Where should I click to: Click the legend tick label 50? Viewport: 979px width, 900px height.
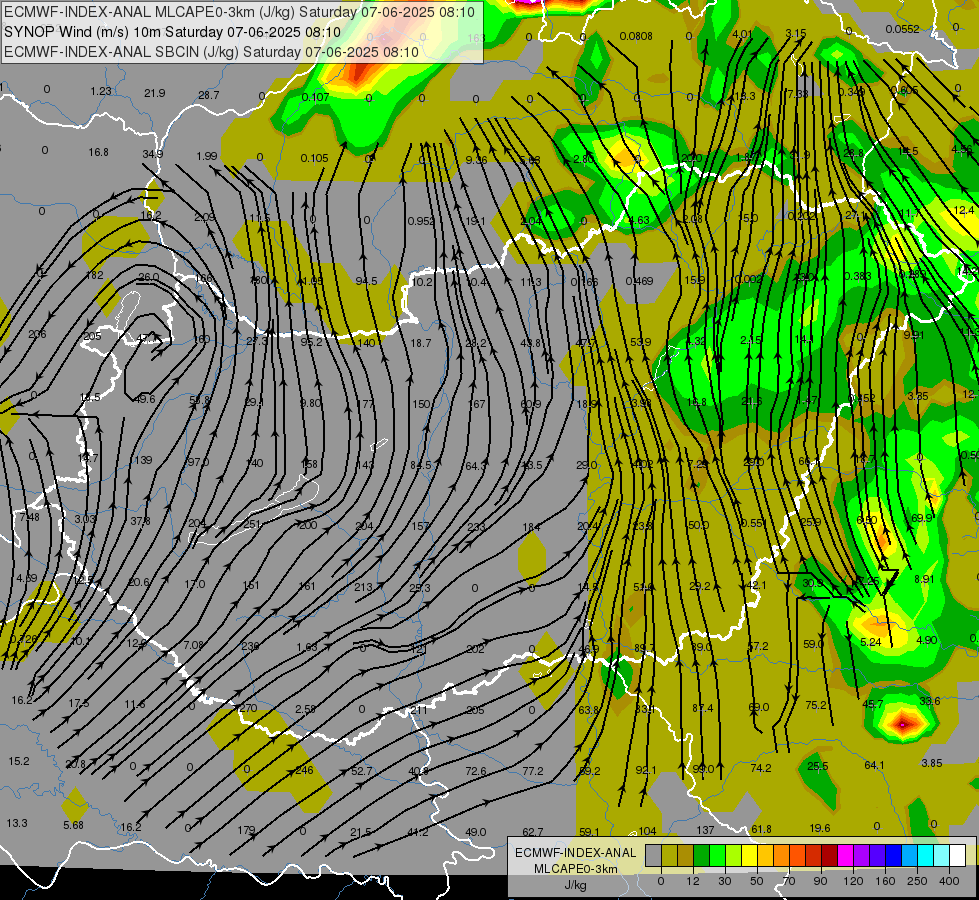[757, 881]
